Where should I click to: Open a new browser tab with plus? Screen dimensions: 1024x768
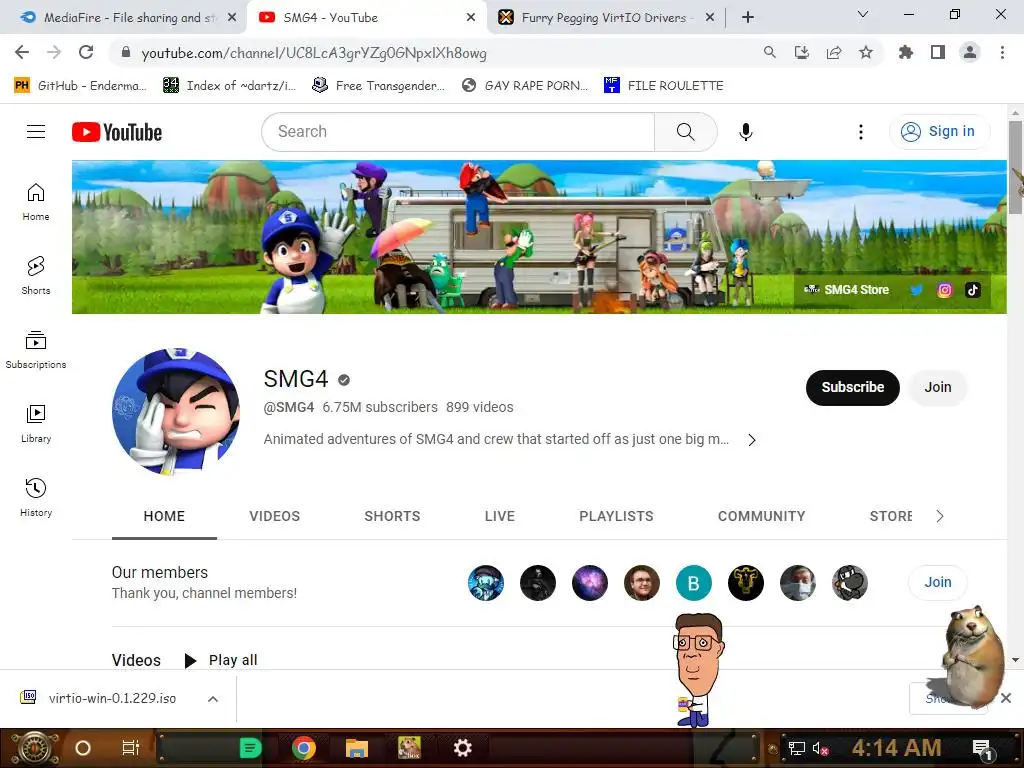[x=748, y=18]
